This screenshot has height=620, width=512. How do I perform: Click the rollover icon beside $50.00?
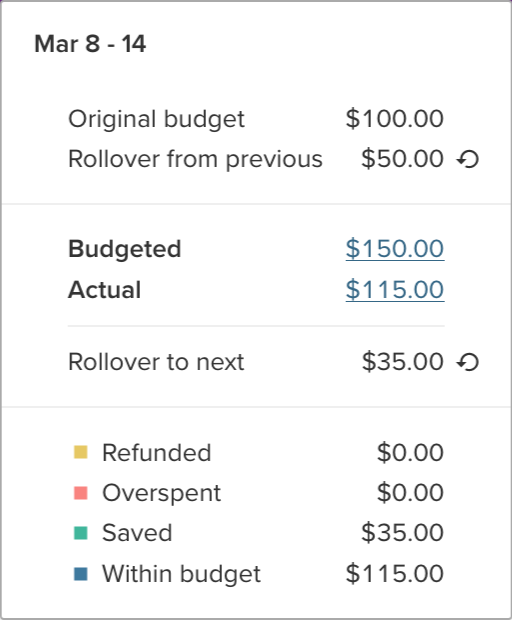468,160
